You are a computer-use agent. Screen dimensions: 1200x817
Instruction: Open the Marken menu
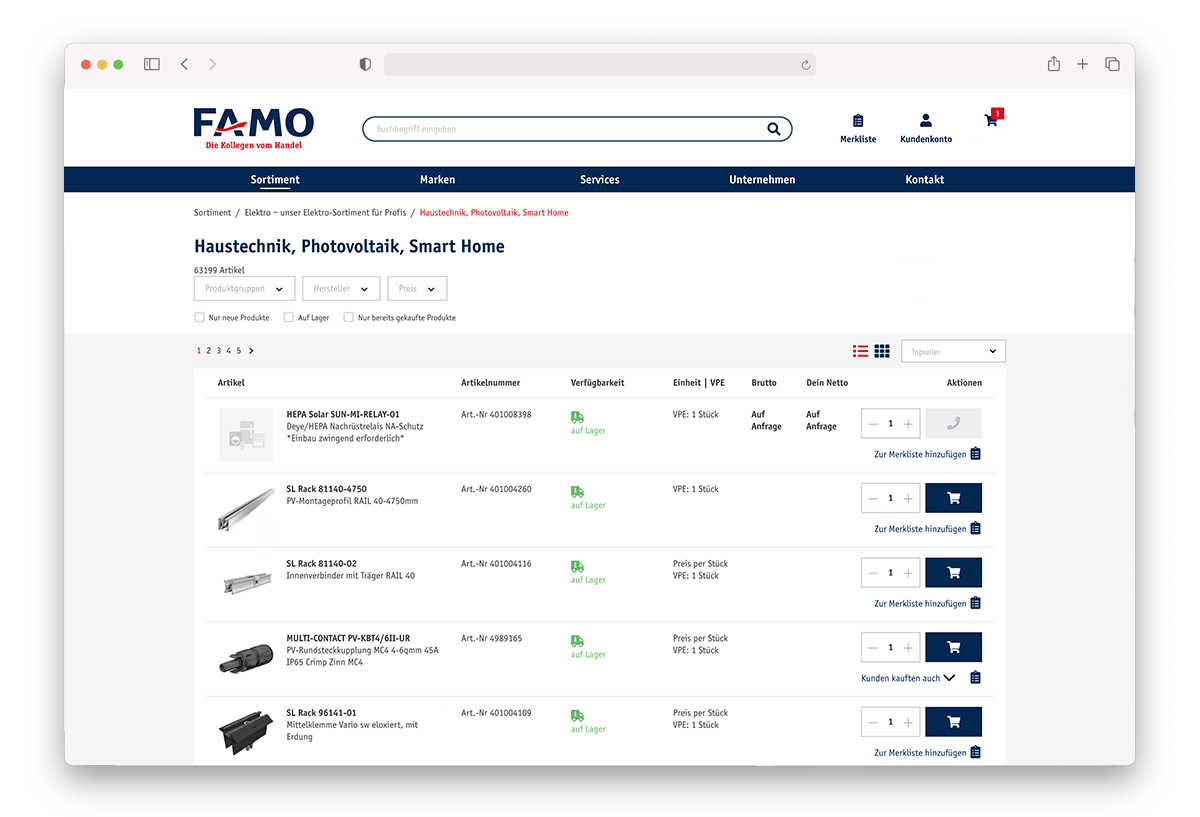pos(437,180)
